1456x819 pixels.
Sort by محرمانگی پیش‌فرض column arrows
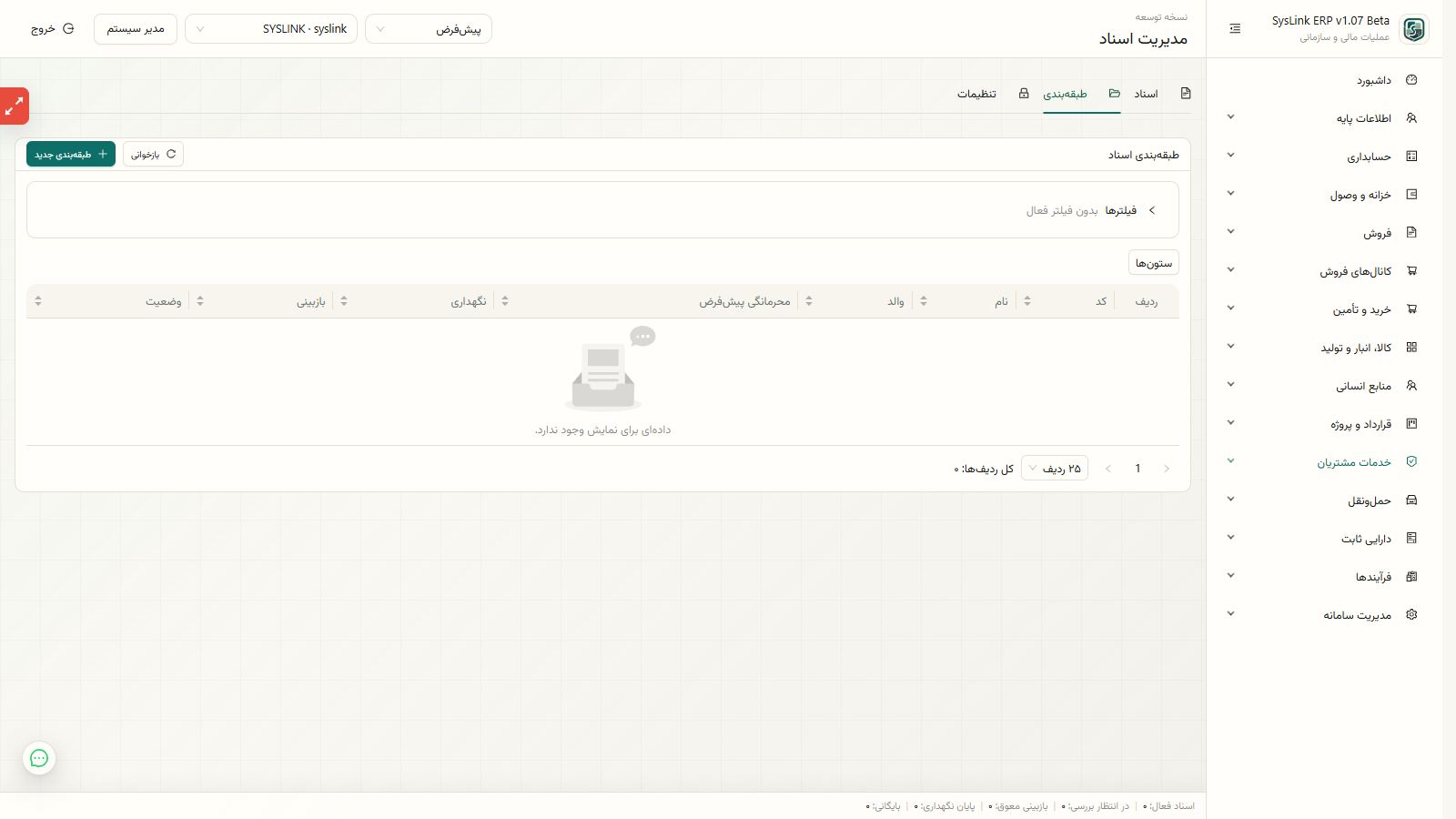(x=505, y=301)
